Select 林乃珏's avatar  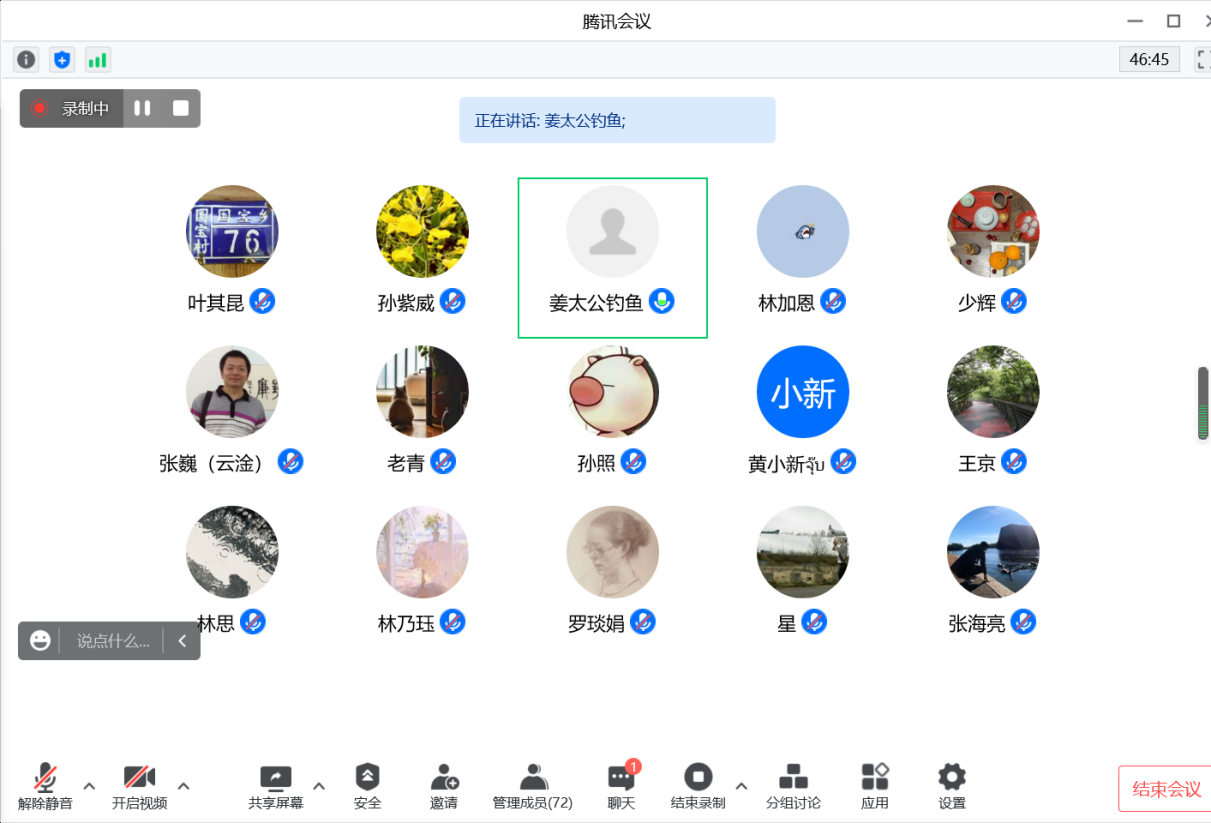coord(422,552)
